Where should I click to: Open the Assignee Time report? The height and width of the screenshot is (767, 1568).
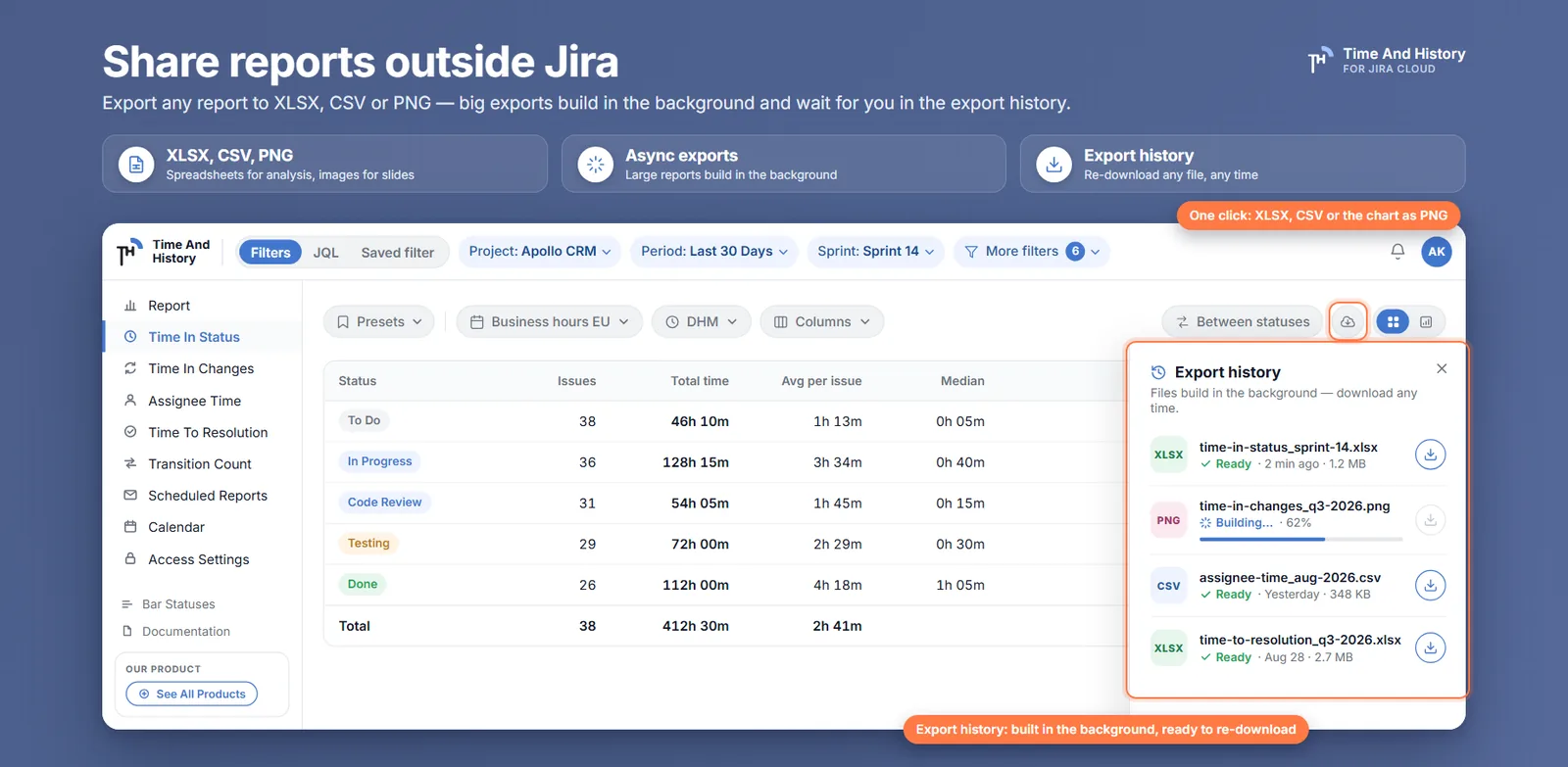[x=194, y=401]
